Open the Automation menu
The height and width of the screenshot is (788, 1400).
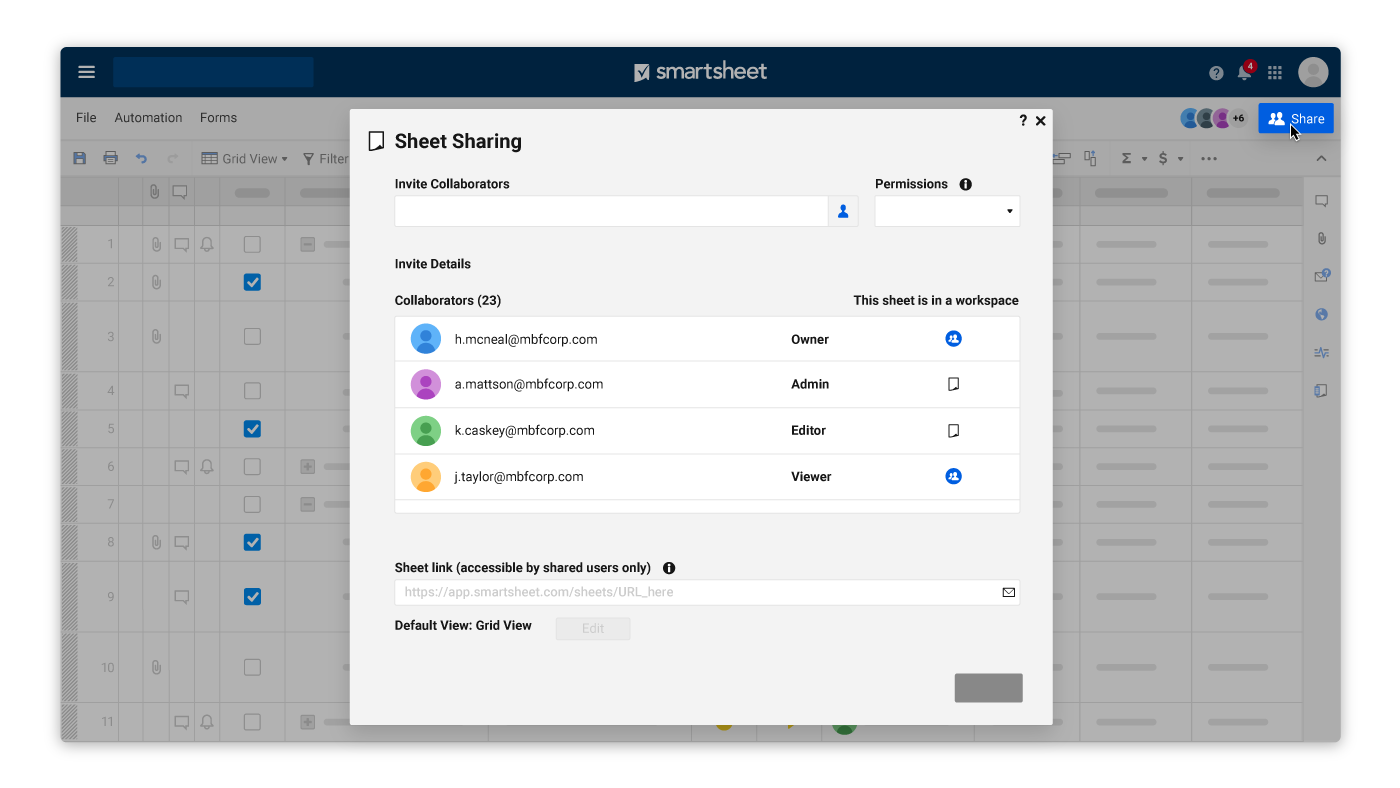tap(148, 118)
